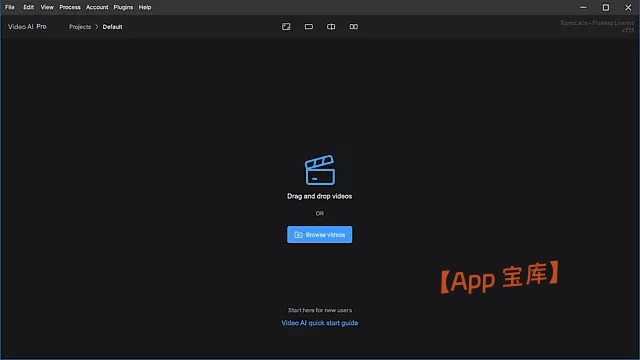Select side-by-side view layout icon
Image resolution: width=640 pixels, height=360 pixels.
coord(353,27)
